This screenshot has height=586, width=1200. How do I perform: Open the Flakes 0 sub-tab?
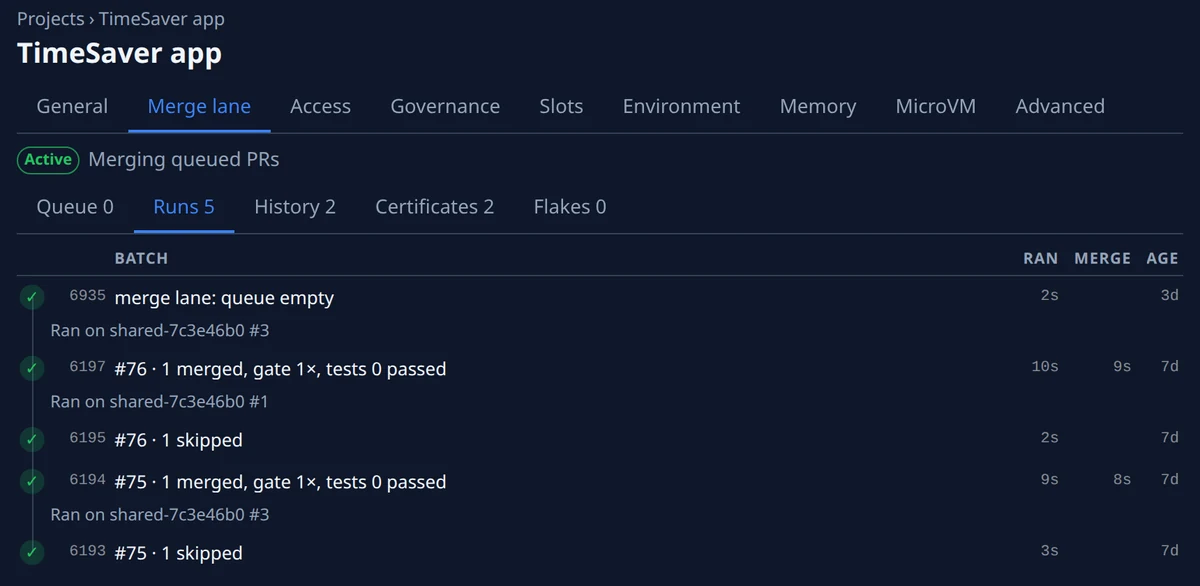click(x=570, y=207)
